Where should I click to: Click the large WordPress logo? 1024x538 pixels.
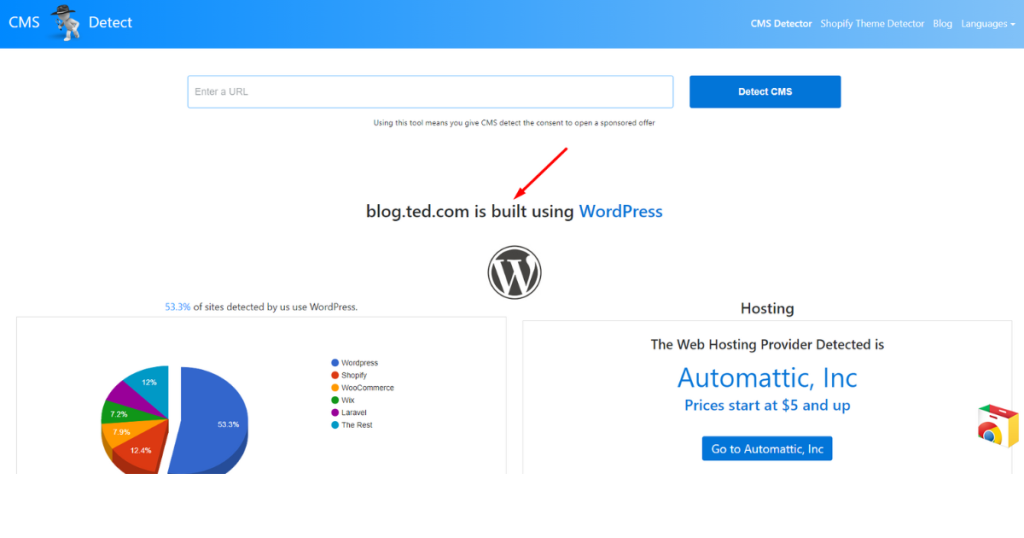[x=515, y=272]
